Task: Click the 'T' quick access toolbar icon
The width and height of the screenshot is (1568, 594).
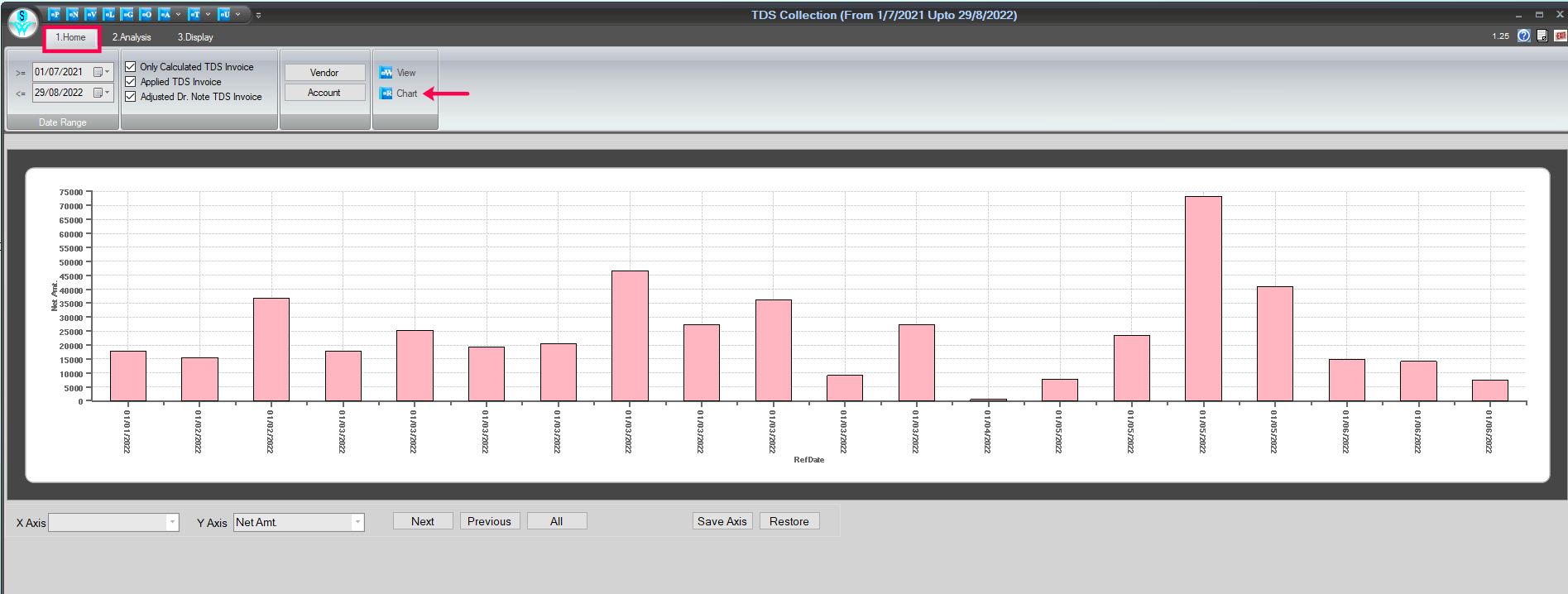Action: (194, 14)
